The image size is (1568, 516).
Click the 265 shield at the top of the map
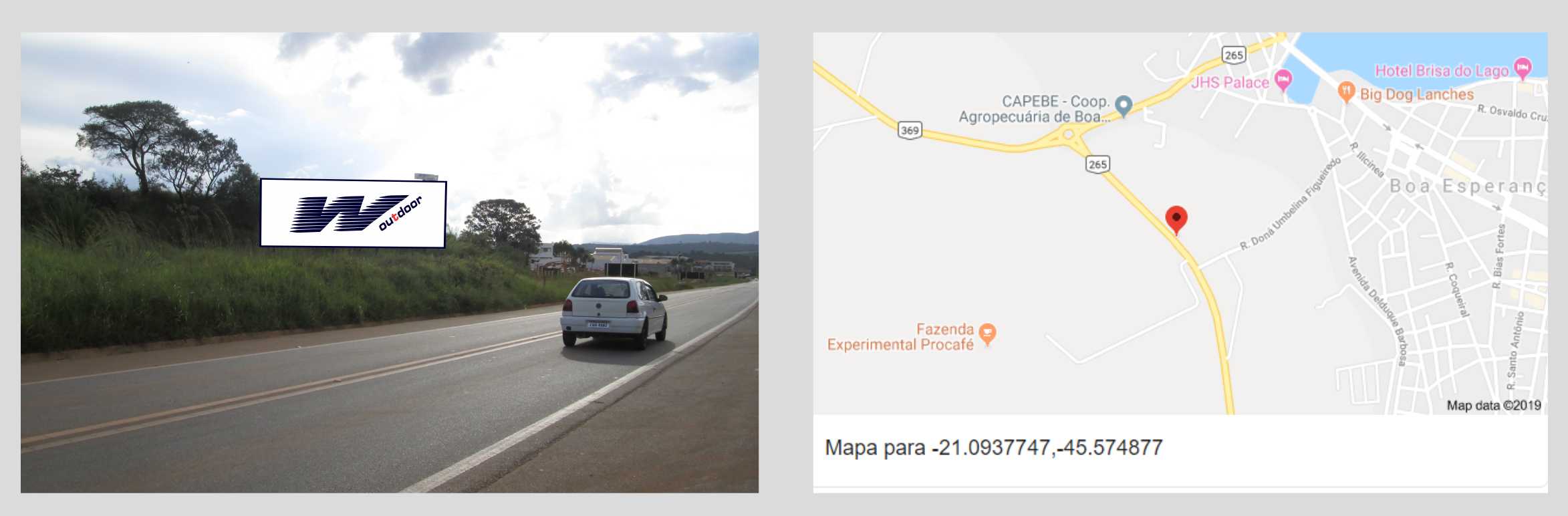tap(1234, 55)
